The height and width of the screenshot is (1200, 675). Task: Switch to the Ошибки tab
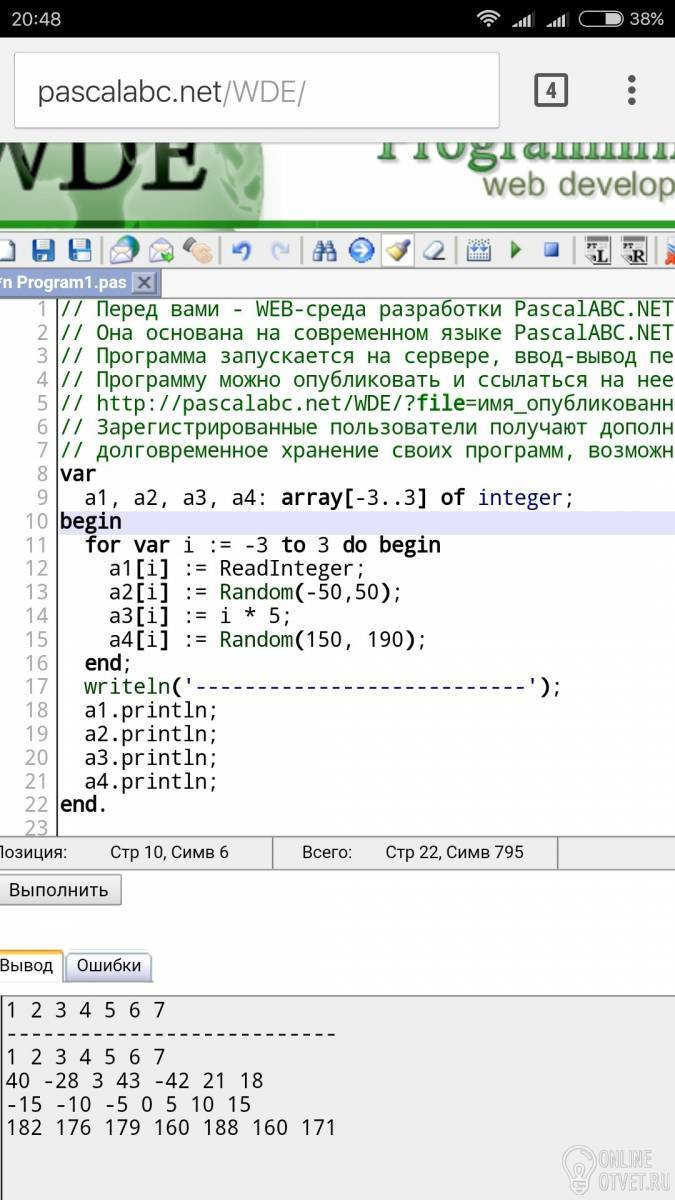(x=110, y=966)
